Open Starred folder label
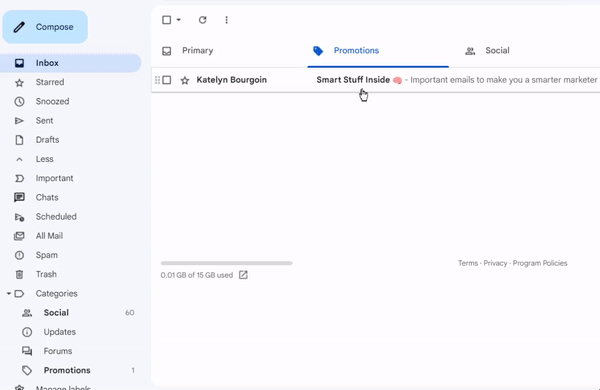Viewport: 600px width, 390px height. click(50, 82)
